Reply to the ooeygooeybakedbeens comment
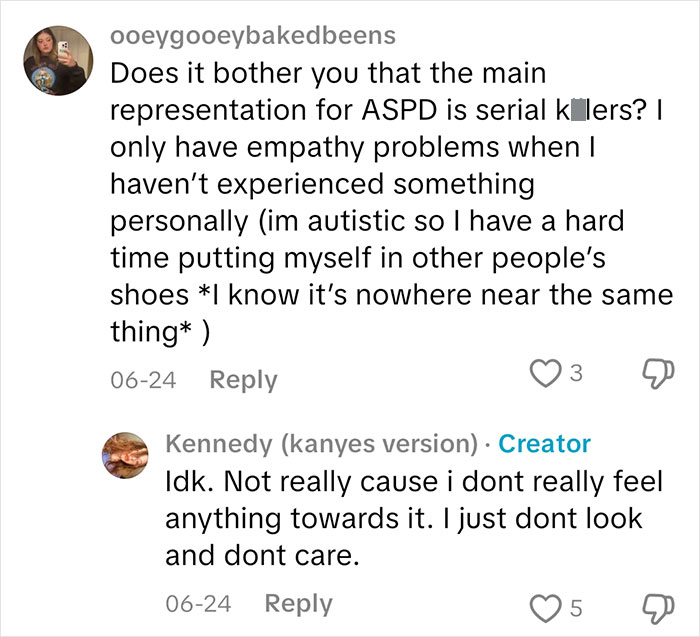 coord(243,380)
